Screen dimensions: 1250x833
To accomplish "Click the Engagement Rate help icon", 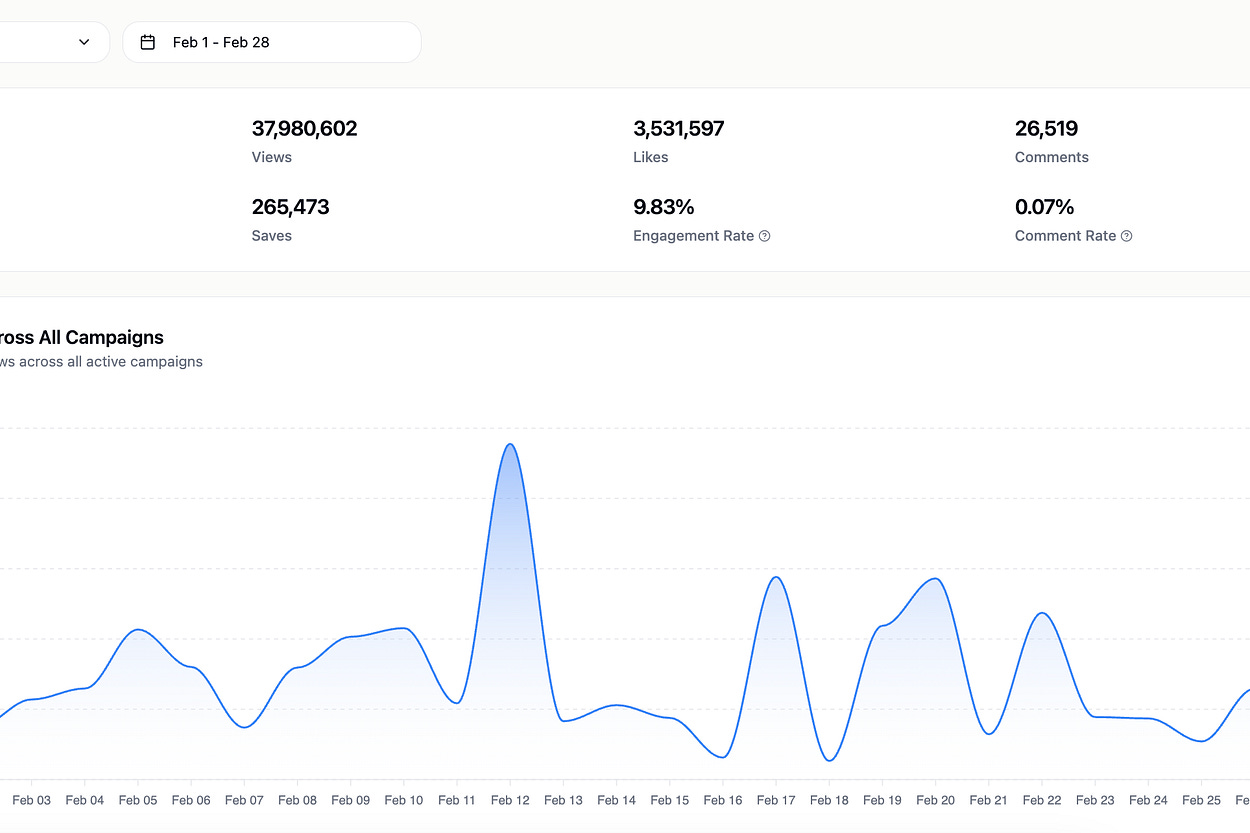I will pos(765,236).
